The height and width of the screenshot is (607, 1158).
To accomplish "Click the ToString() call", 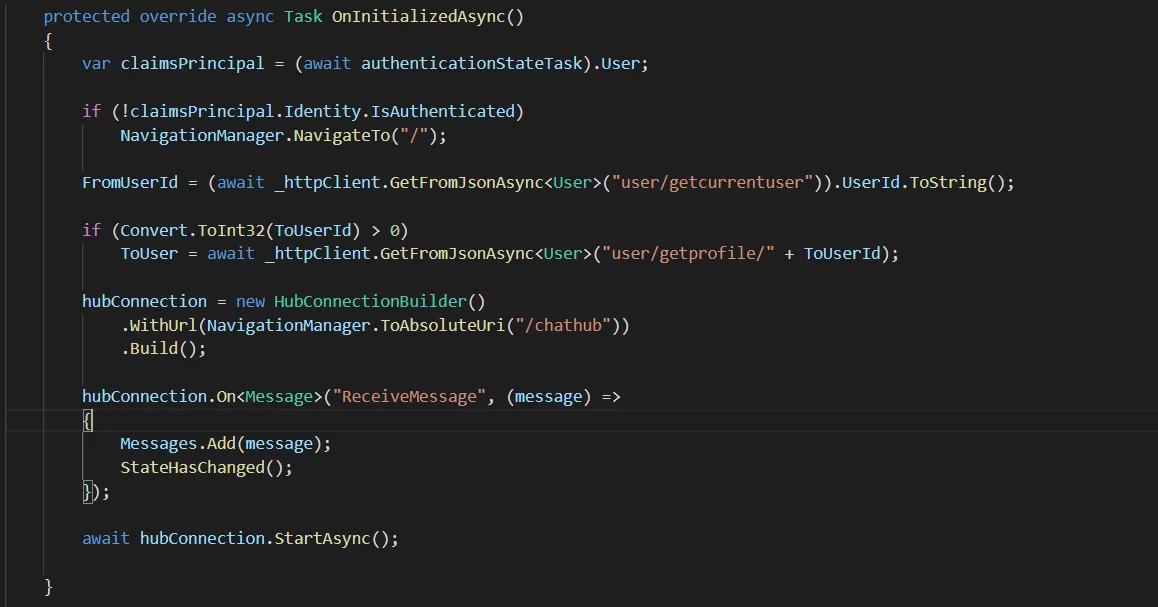I will pyautogui.click(x=957, y=182).
